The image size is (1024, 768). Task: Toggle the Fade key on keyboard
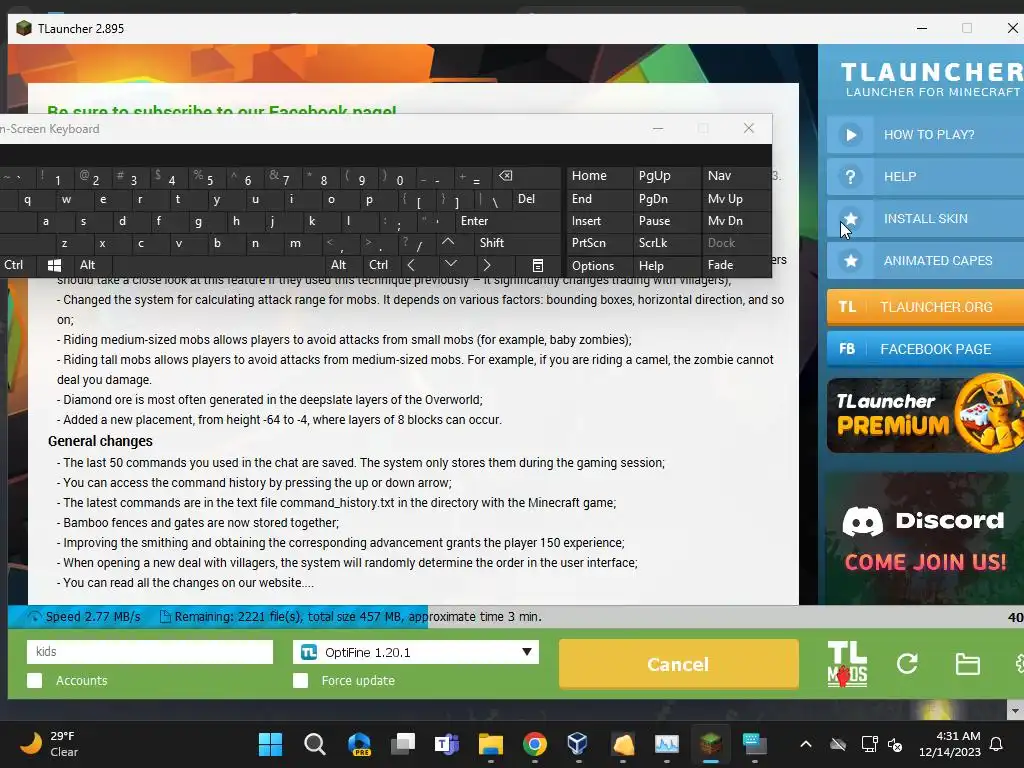click(720, 265)
